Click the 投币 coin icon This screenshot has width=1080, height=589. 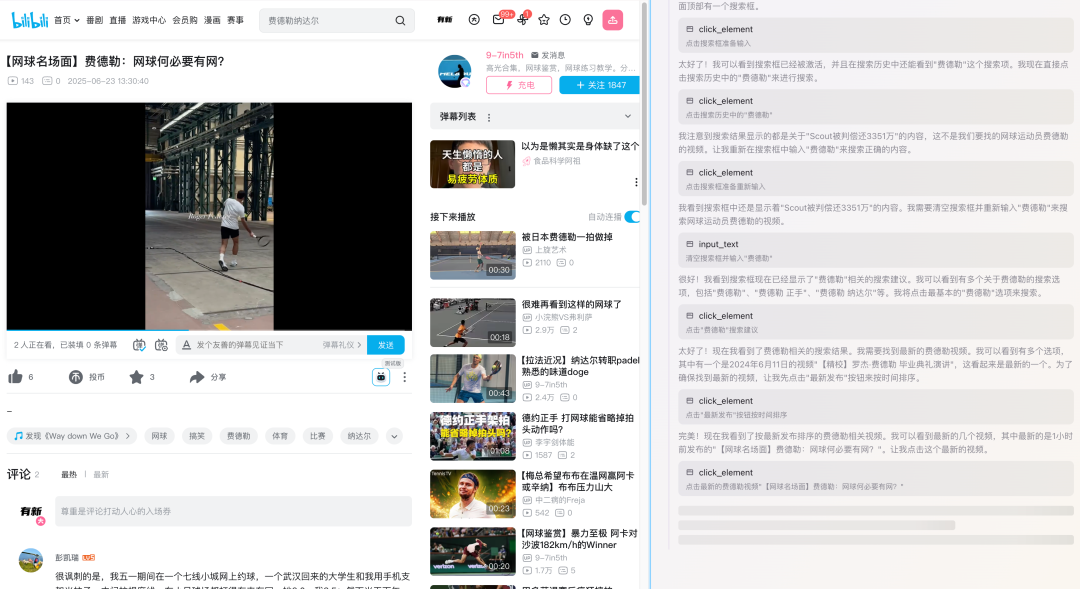76,377
